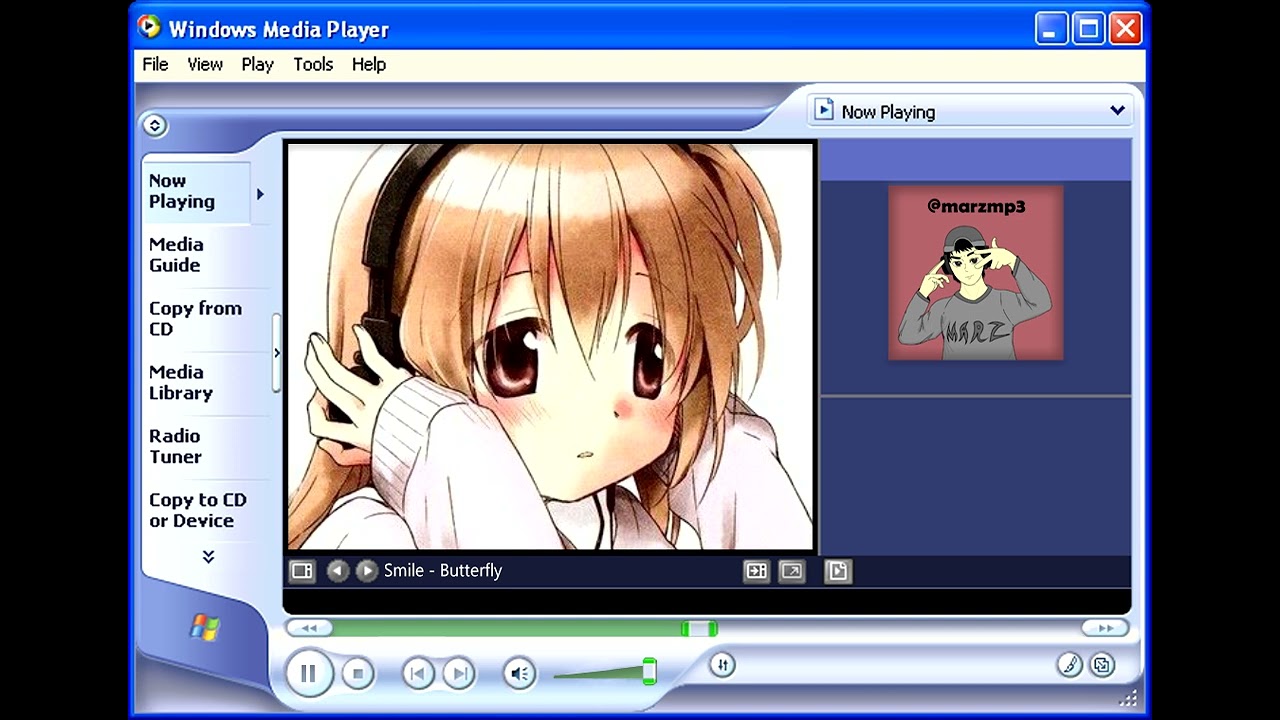Show more taskbar features double chevron
Image resolution: width=1280 pixels, height=720 pixels.
click(x=208, y=557)
